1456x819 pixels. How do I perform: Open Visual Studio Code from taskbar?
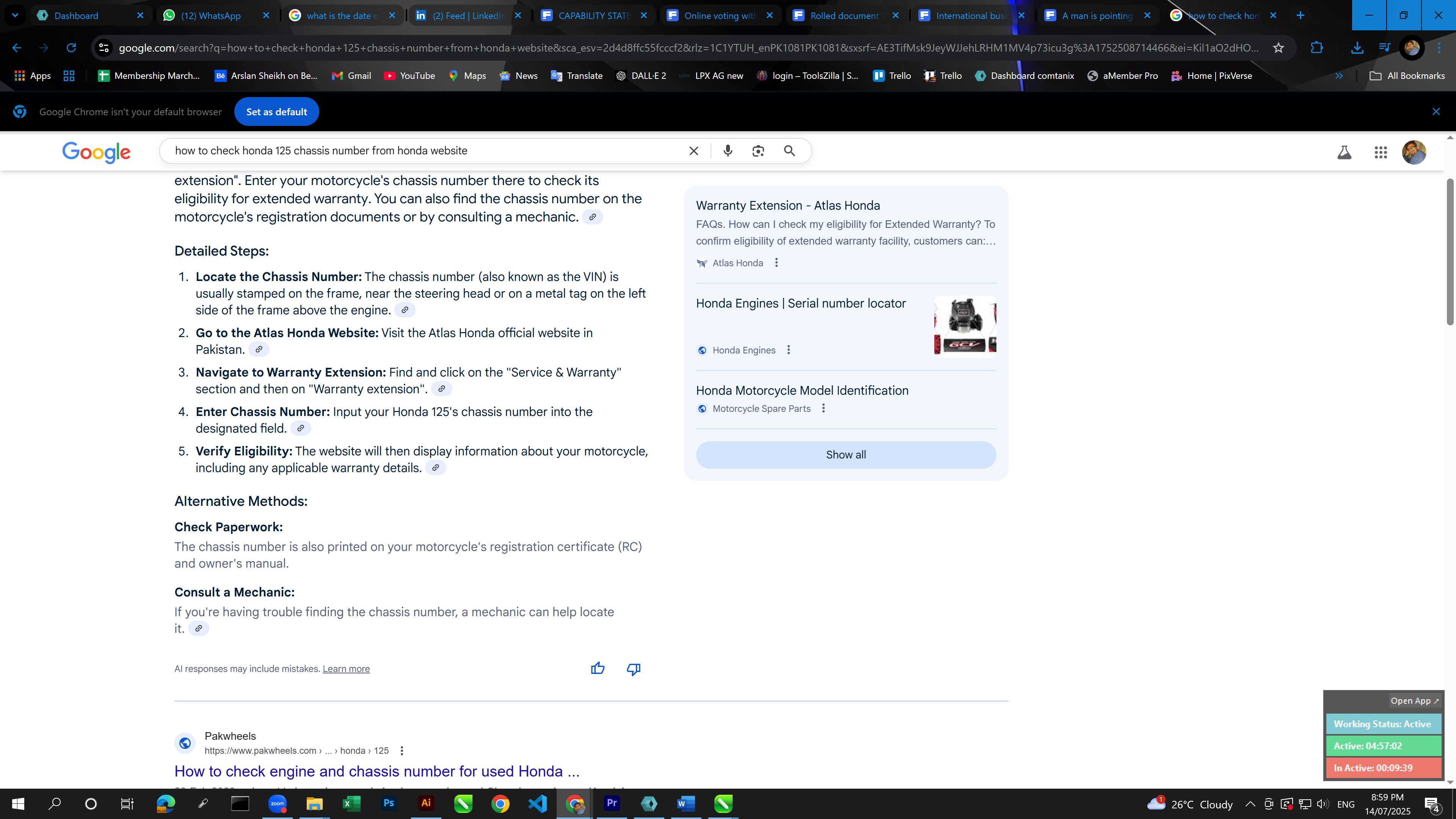pyautogui.click(x=538, y=804)
